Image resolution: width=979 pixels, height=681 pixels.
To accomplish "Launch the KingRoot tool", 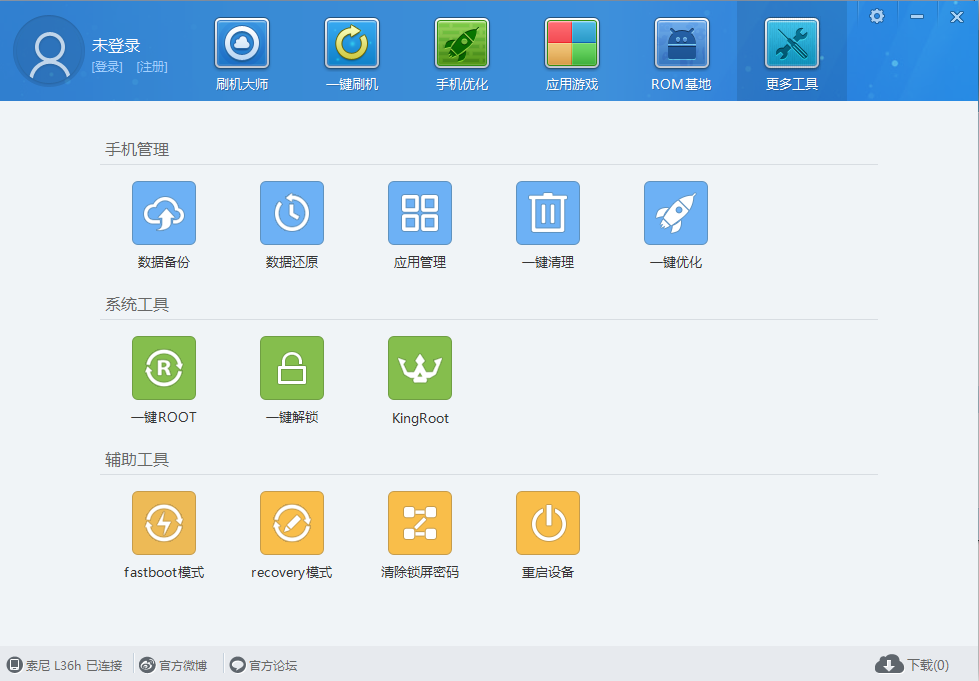I will pos(420,368).
